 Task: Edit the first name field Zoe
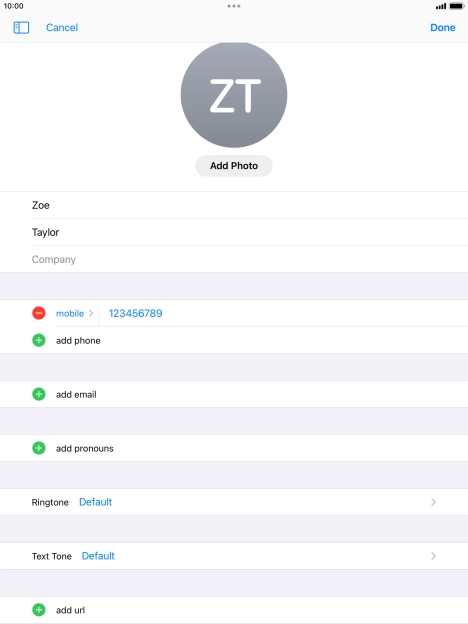point(250,205)
